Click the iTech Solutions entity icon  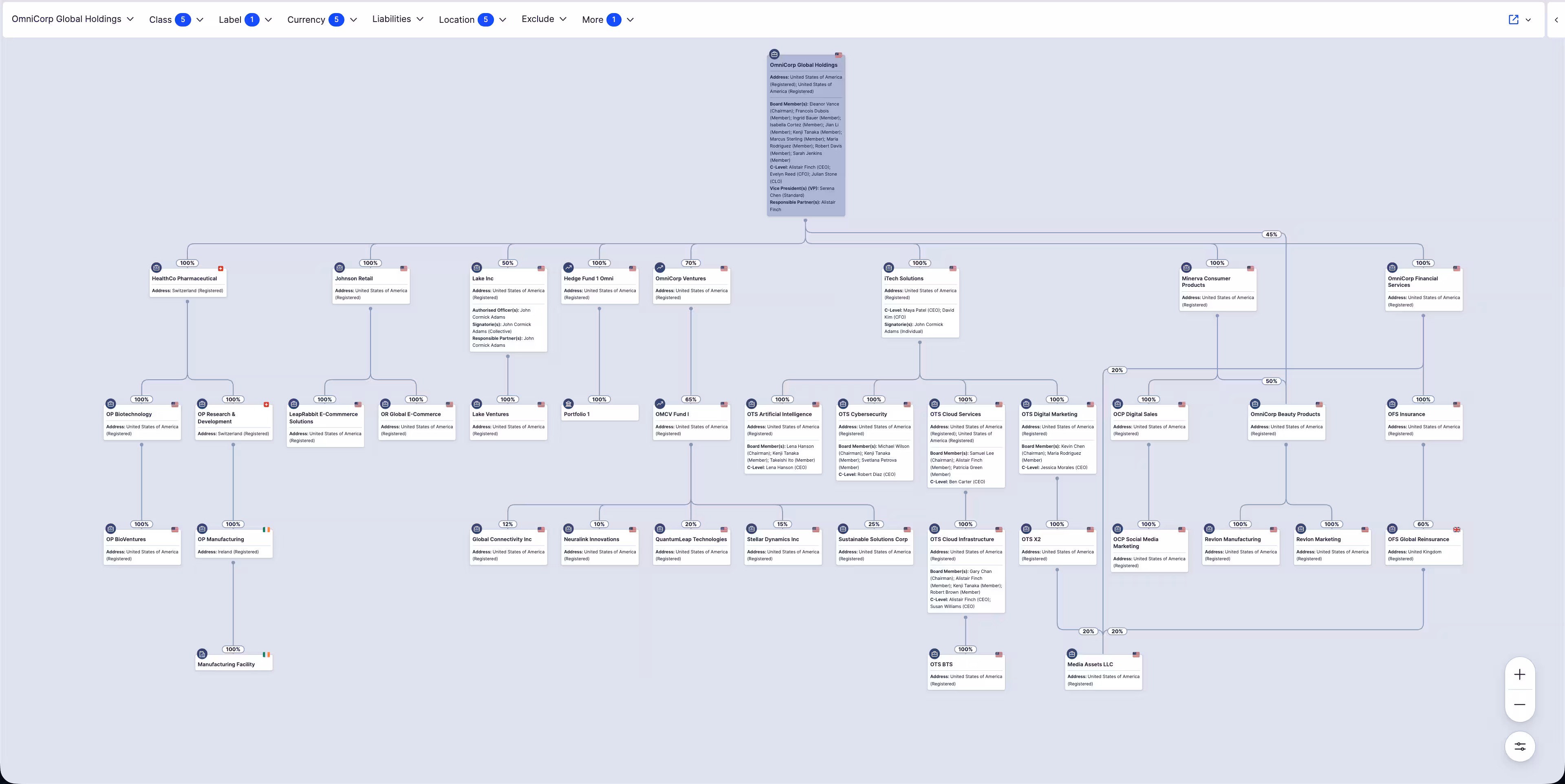click(889, 268)
